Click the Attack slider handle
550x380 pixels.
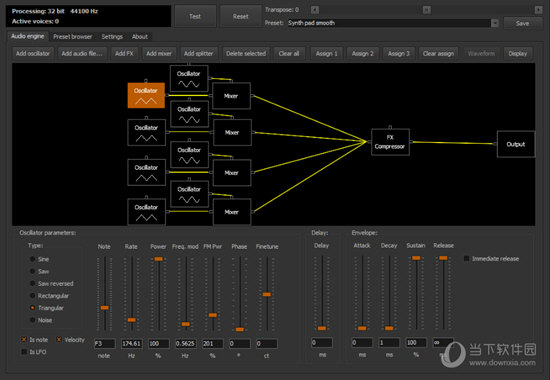[362, 328]
